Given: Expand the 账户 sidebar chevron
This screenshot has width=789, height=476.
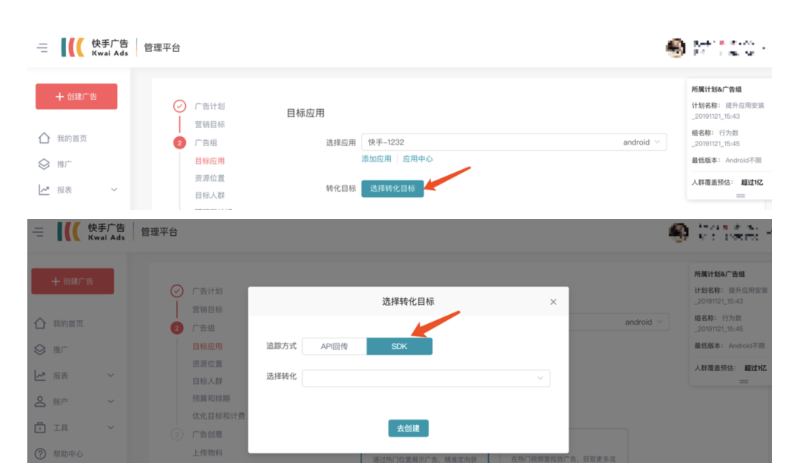Looking at the screenshot, I should pyautogui.click(x=111, y=402).
